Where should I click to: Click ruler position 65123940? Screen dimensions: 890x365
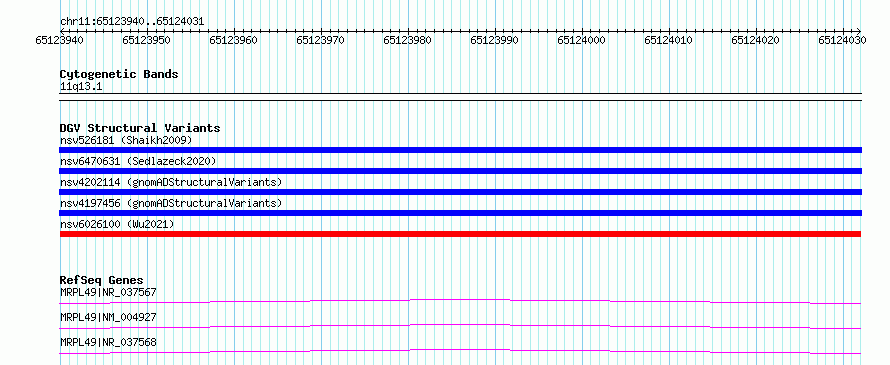60,40
